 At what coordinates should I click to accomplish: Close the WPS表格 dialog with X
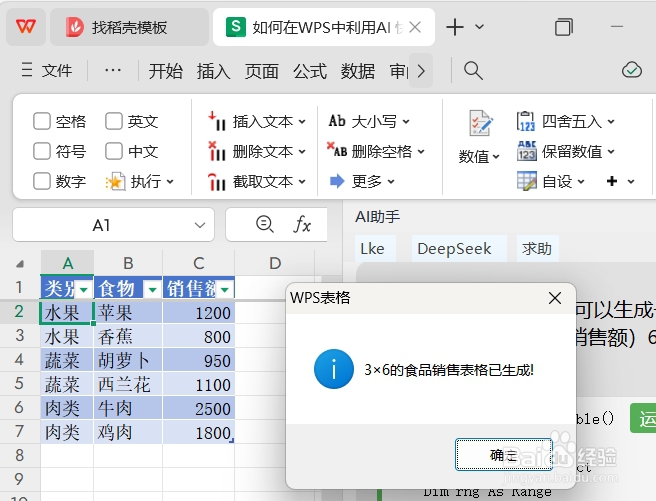click(555, 298)
